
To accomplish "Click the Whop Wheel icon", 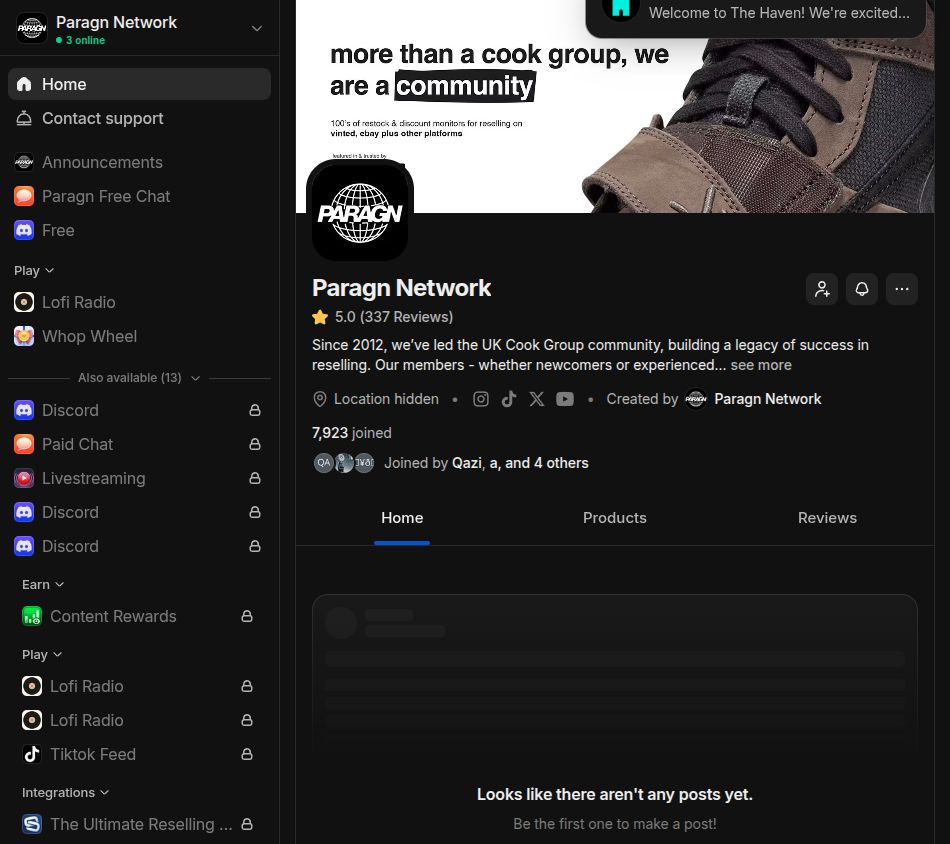I will click(x=24, y=336).
